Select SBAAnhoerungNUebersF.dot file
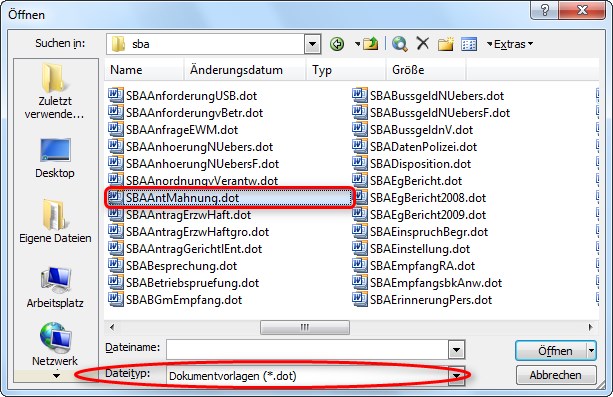 194,163
